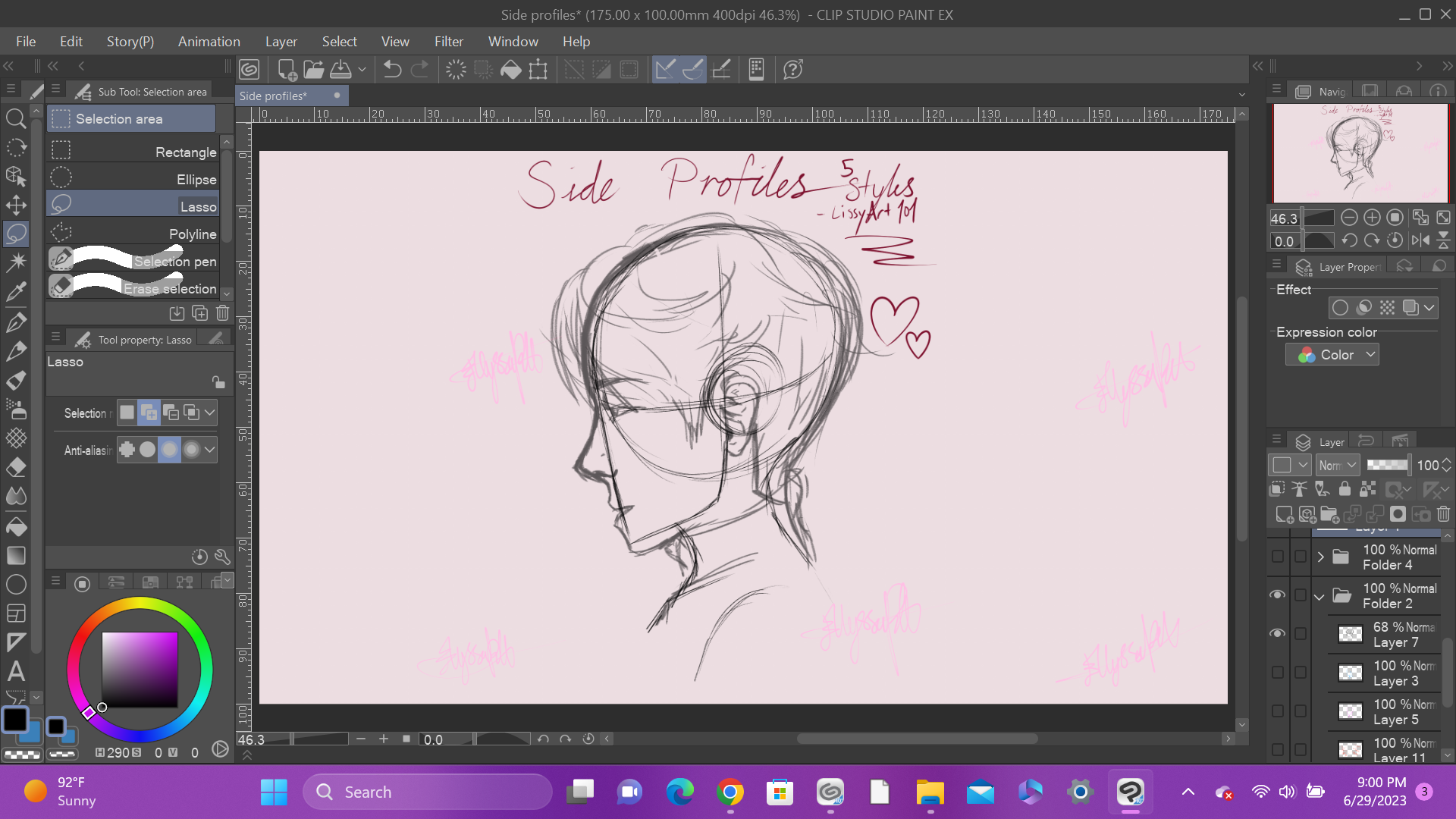Delete layer with the trash icon

(x=1443, y=515)
